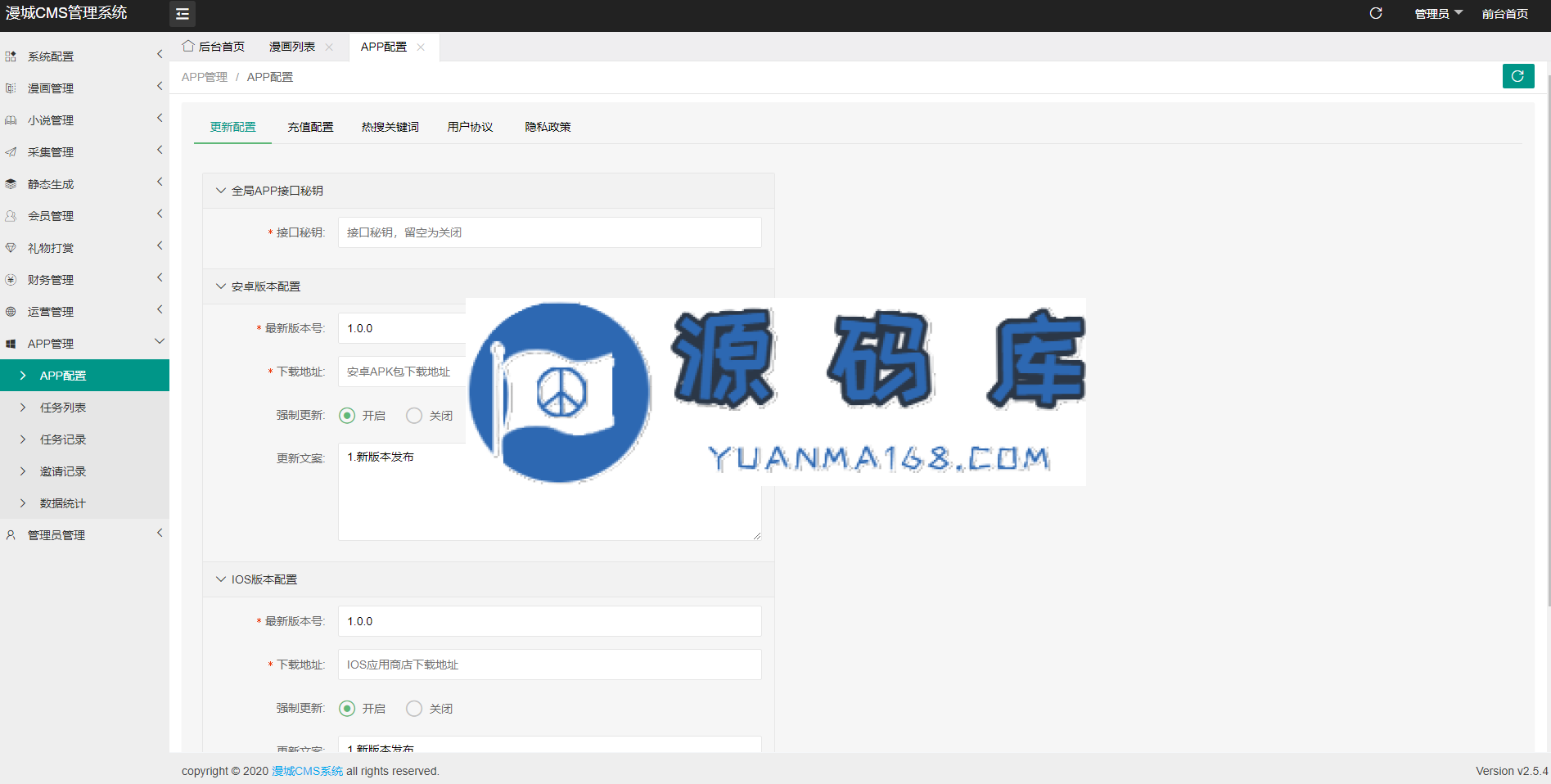
Task: Switch to the 用户协议 tab
Action: coord(470,127)
